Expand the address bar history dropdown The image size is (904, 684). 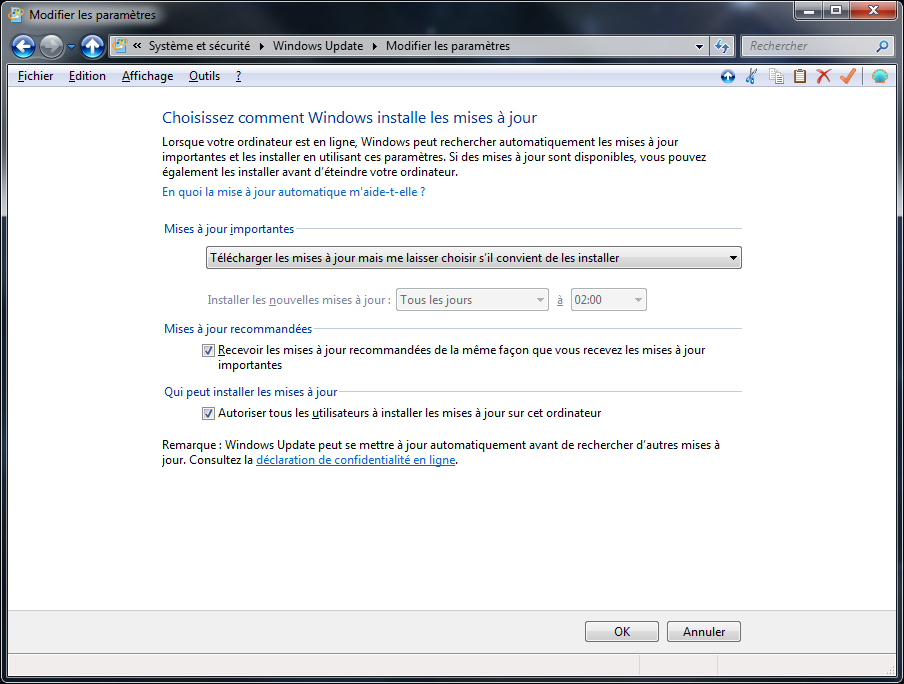[x=699, y=46]
